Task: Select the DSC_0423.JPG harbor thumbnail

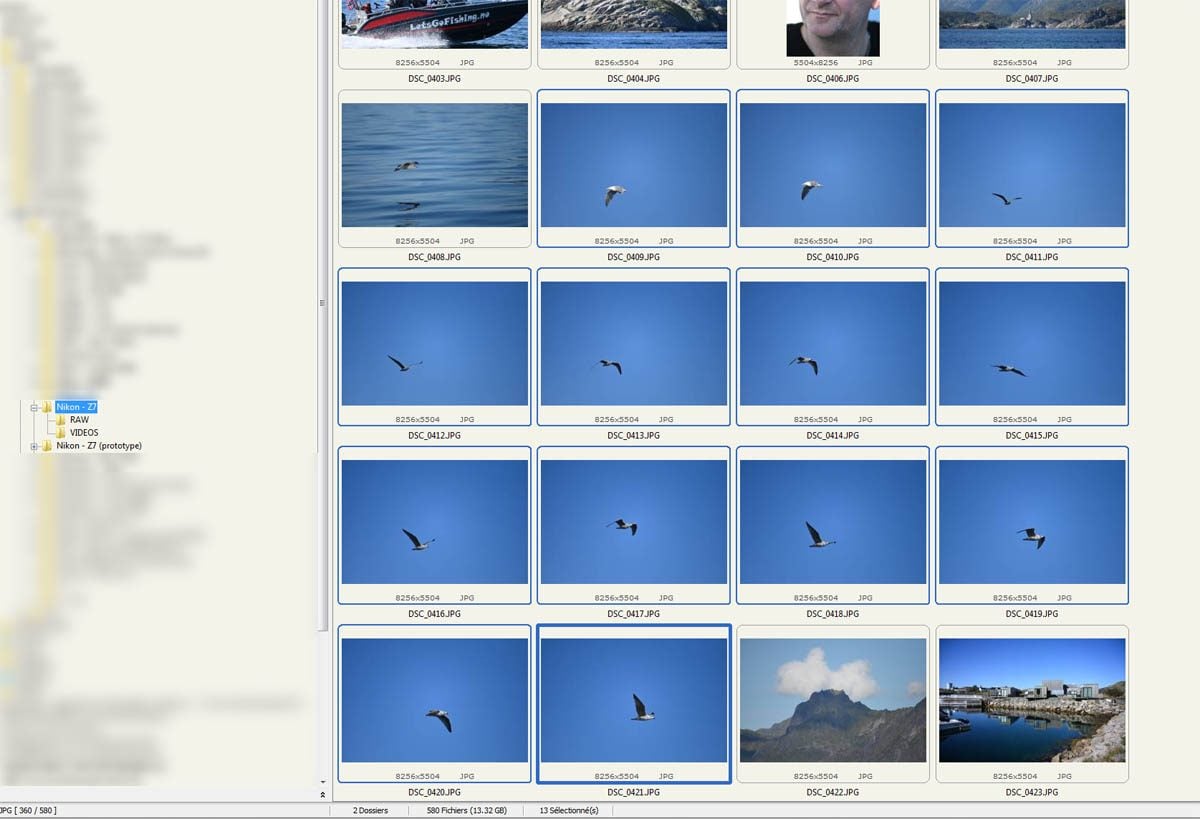Action: (1031, 700)
